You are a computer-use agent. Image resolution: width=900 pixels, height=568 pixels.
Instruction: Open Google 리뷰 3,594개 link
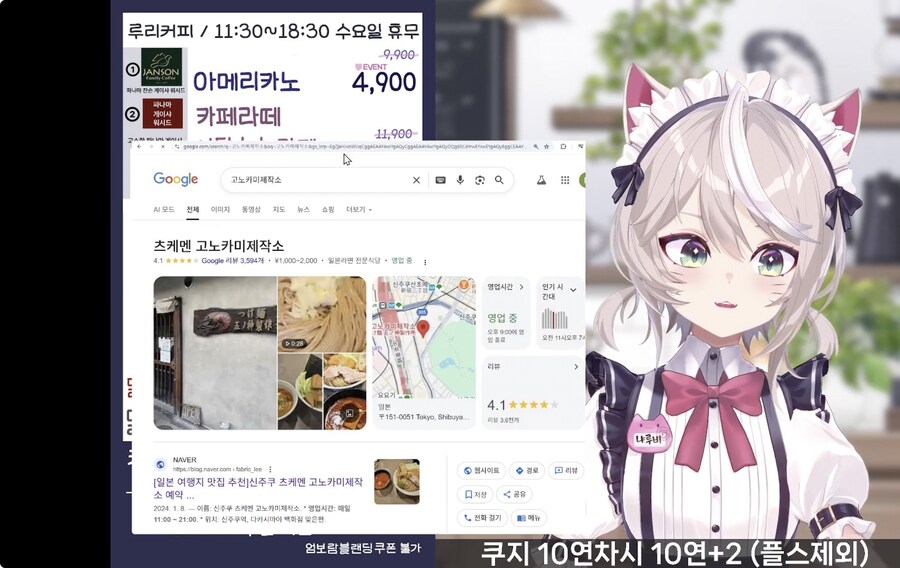[x=232, y=260]
